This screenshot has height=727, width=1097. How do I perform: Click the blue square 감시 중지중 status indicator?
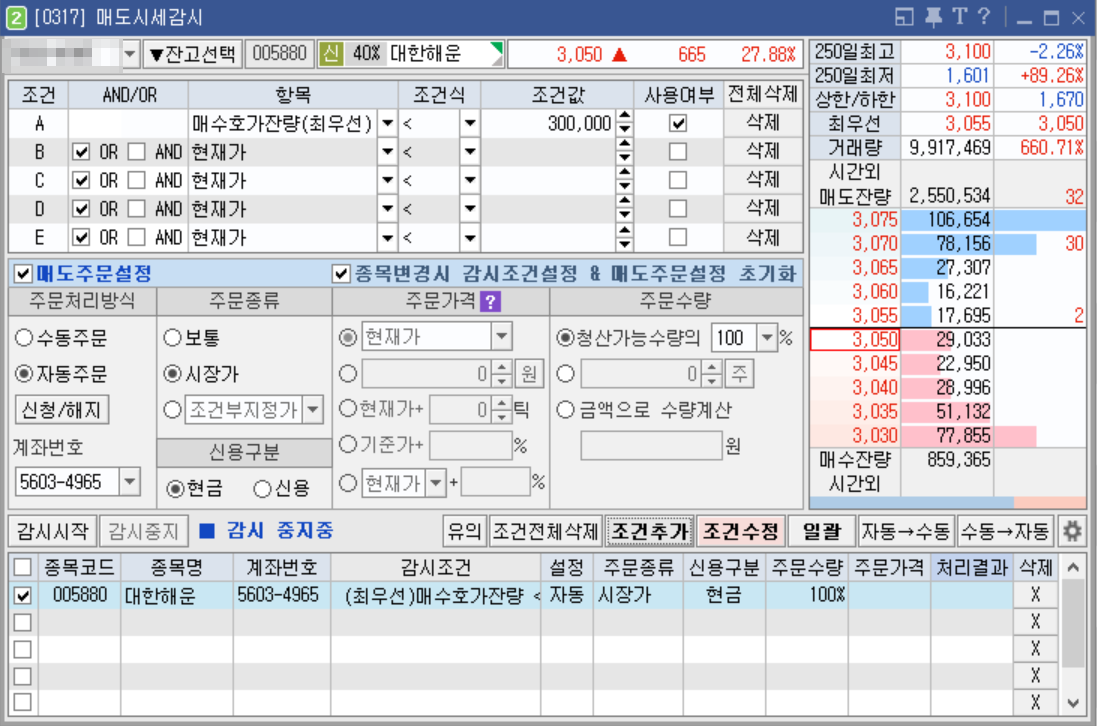pos(207,531)
